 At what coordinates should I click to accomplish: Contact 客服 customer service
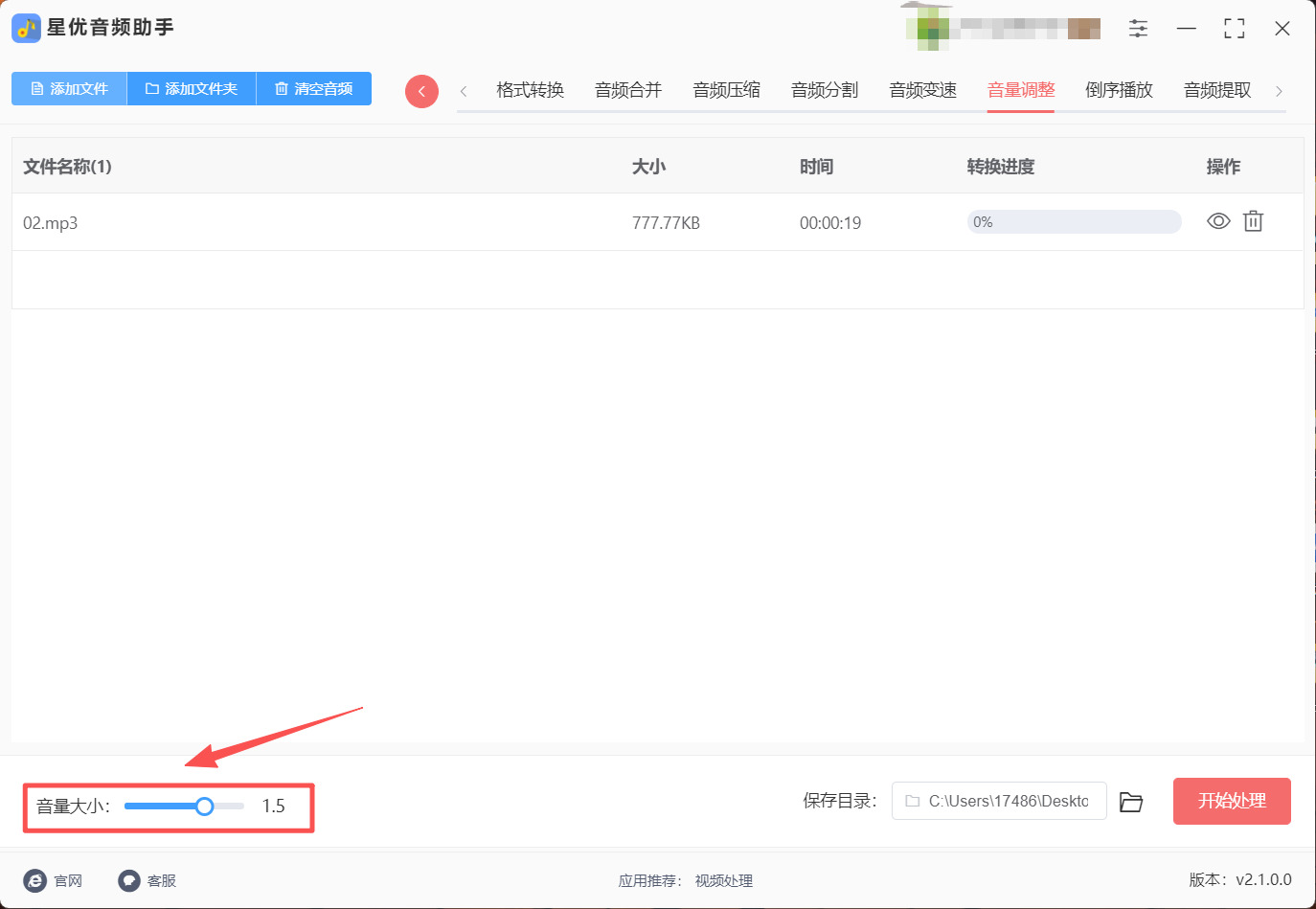[147, 880]
